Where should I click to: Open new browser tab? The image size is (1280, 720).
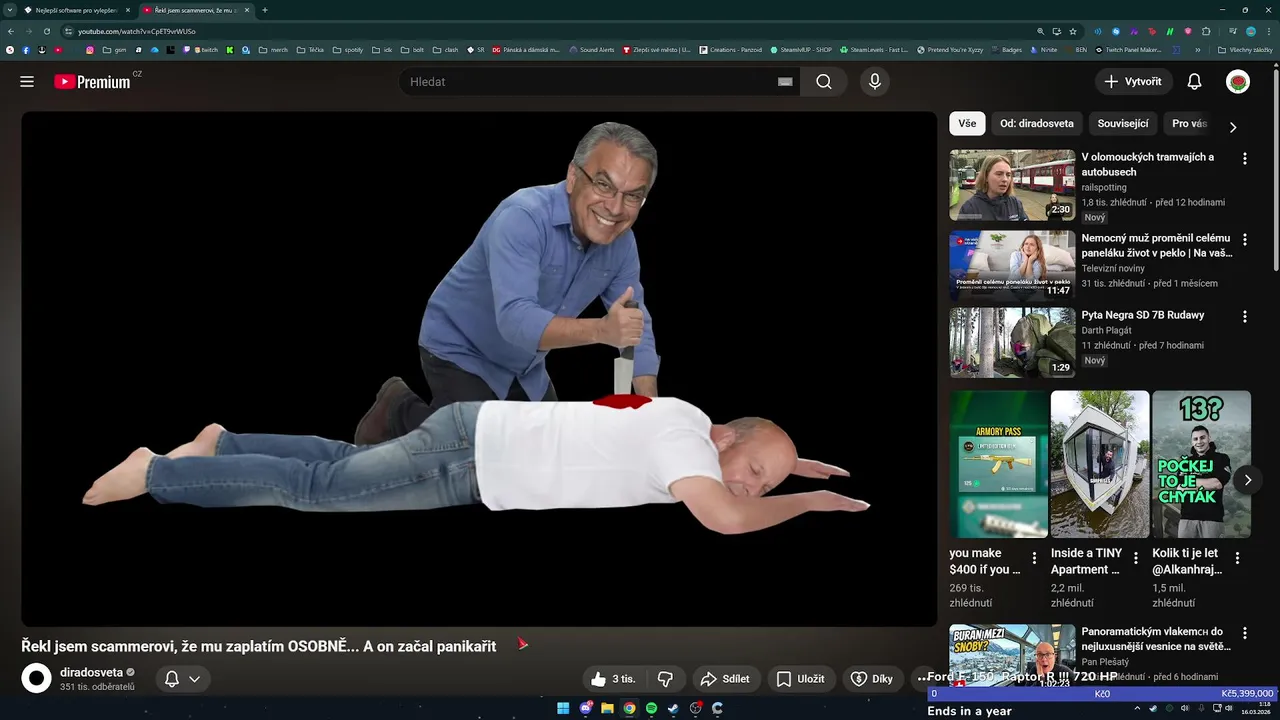tap(264, 10)
